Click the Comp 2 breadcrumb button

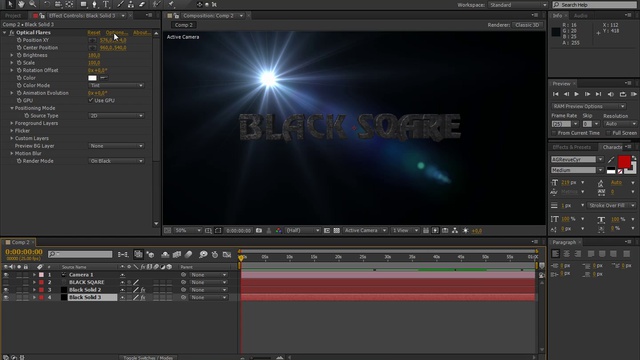[x=184, y=25]
